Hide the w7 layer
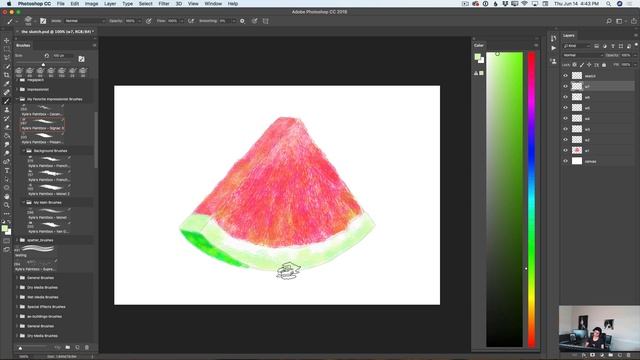 pyautogui.click(x=565, y=86)
